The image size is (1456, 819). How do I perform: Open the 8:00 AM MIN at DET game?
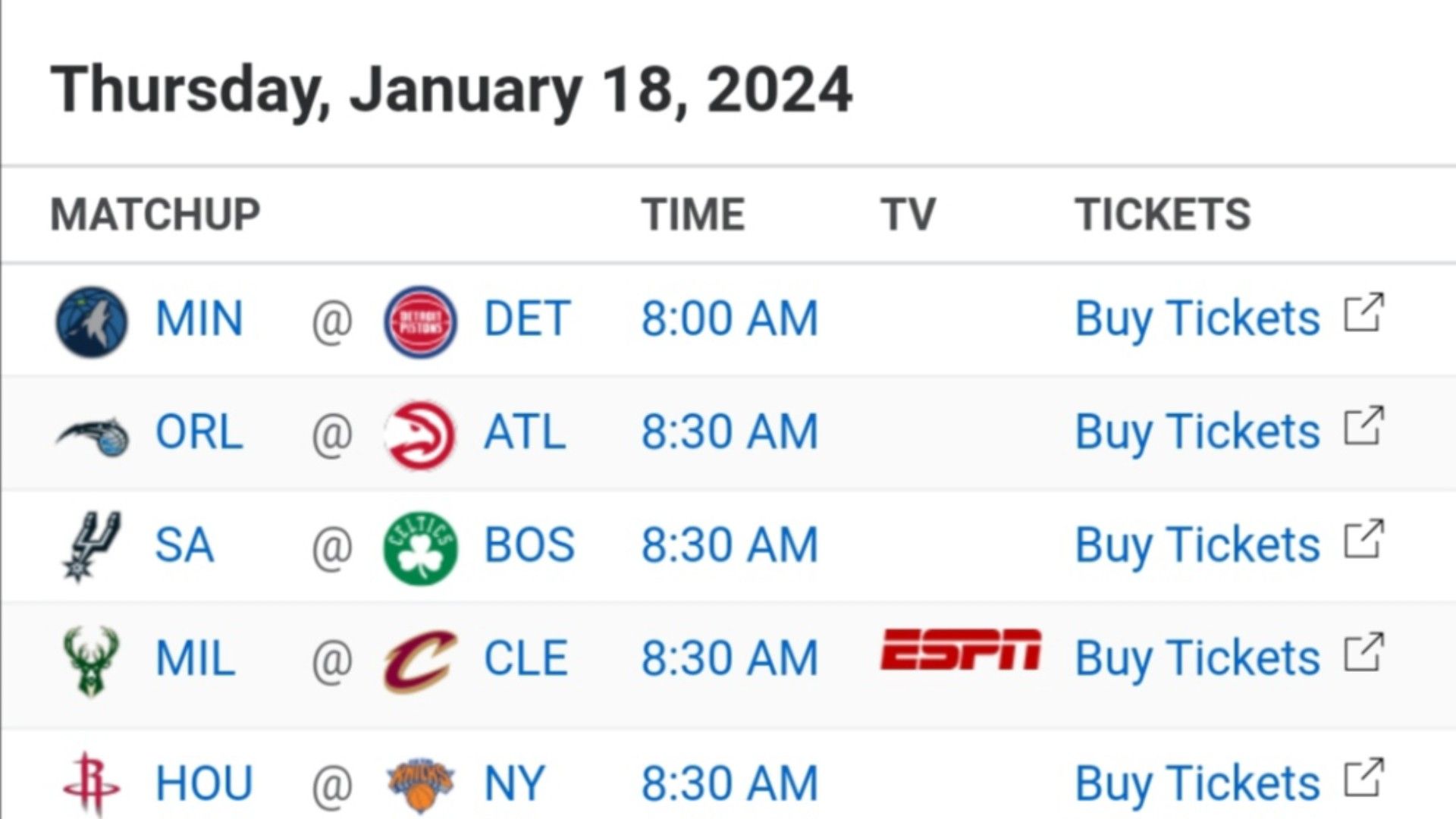pyautogui.click(x=730, y=318)
